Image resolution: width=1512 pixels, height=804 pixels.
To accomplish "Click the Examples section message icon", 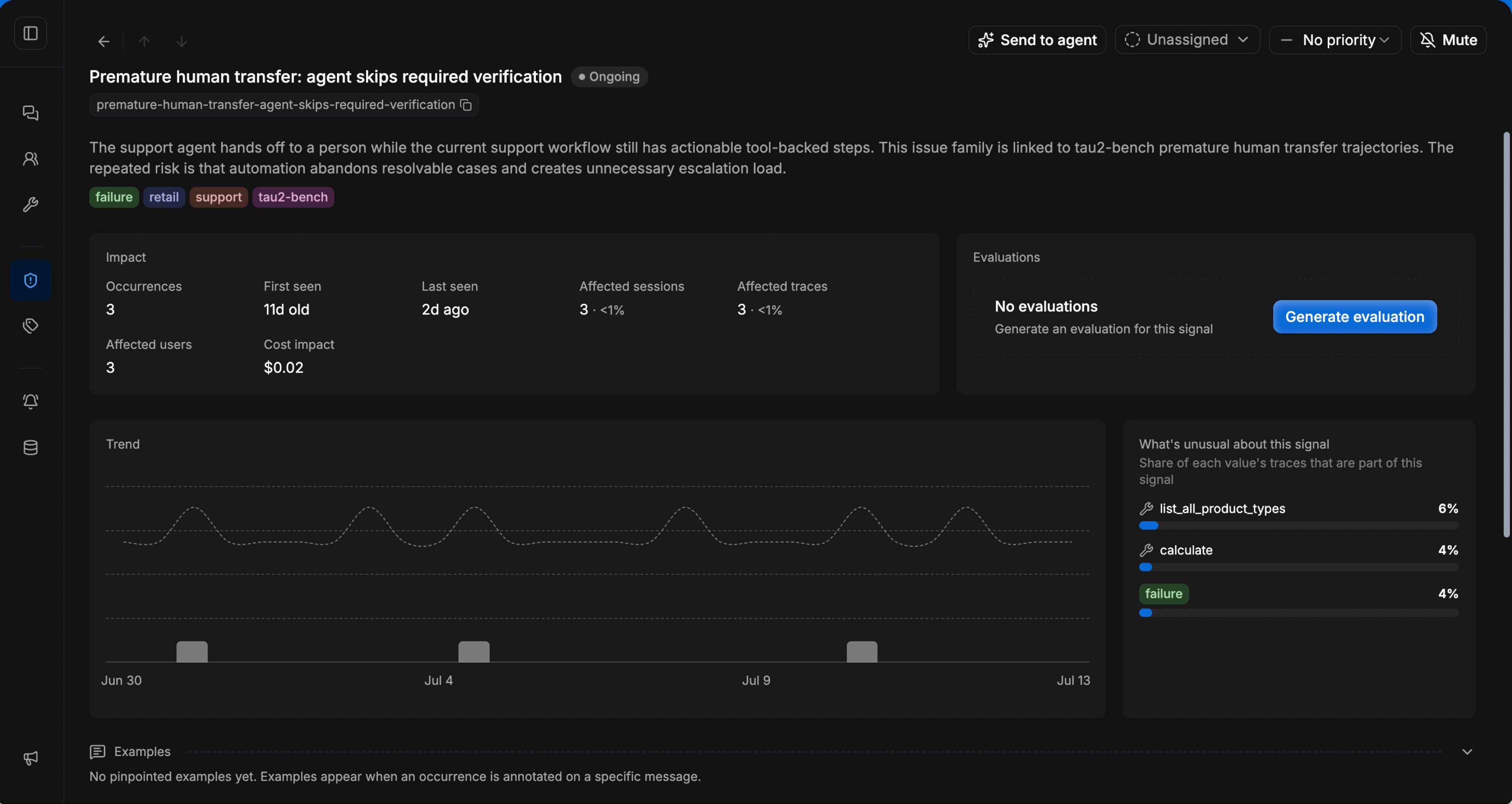I will tap(97, 752).
